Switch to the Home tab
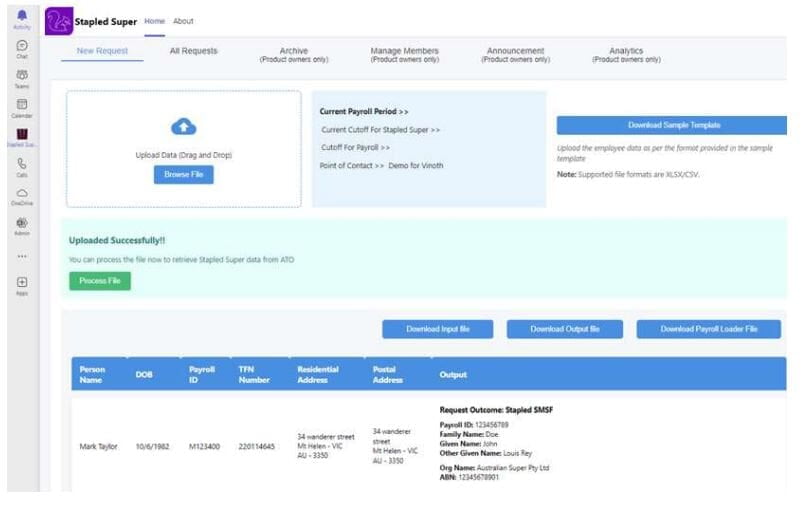The width and height of the screenshot is (803, 508). coord(155,21)
